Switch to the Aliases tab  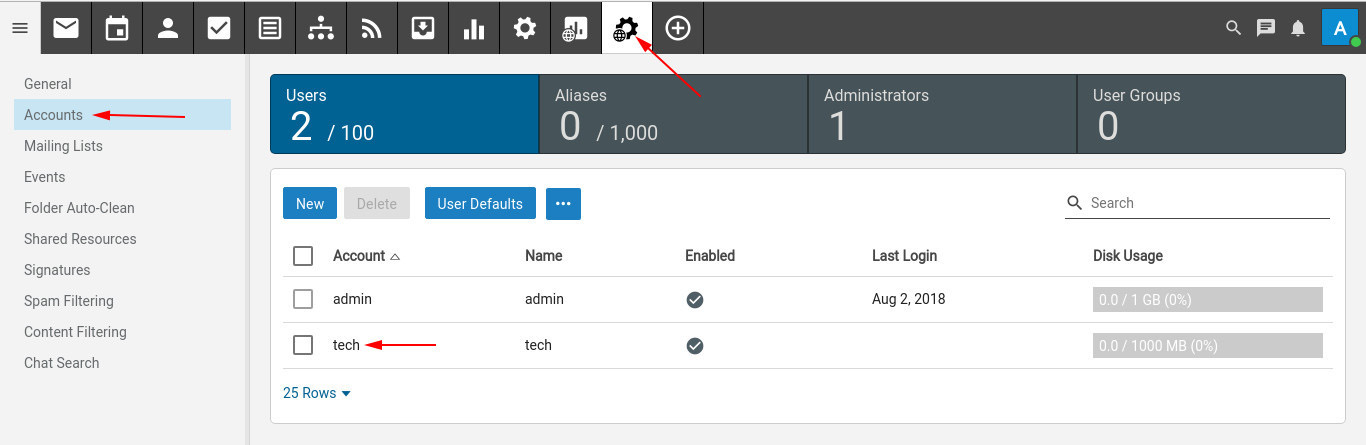pos(673,114)
